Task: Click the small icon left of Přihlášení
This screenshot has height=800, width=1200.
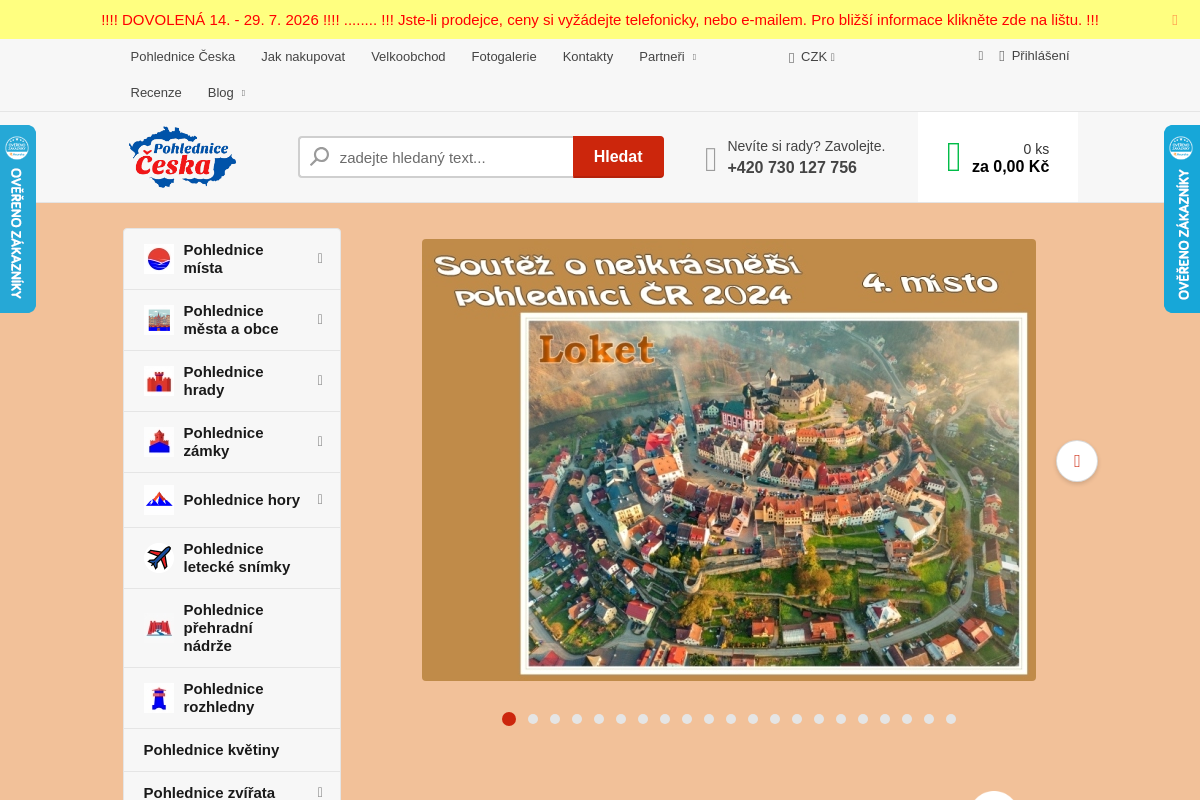Action: pos(981,56)
